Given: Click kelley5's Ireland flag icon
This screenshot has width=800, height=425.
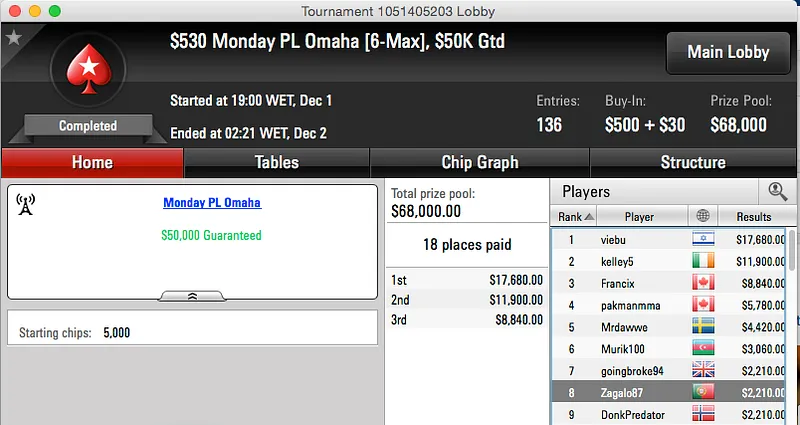Looking at the screenshot, I should (x=704, y=262).
